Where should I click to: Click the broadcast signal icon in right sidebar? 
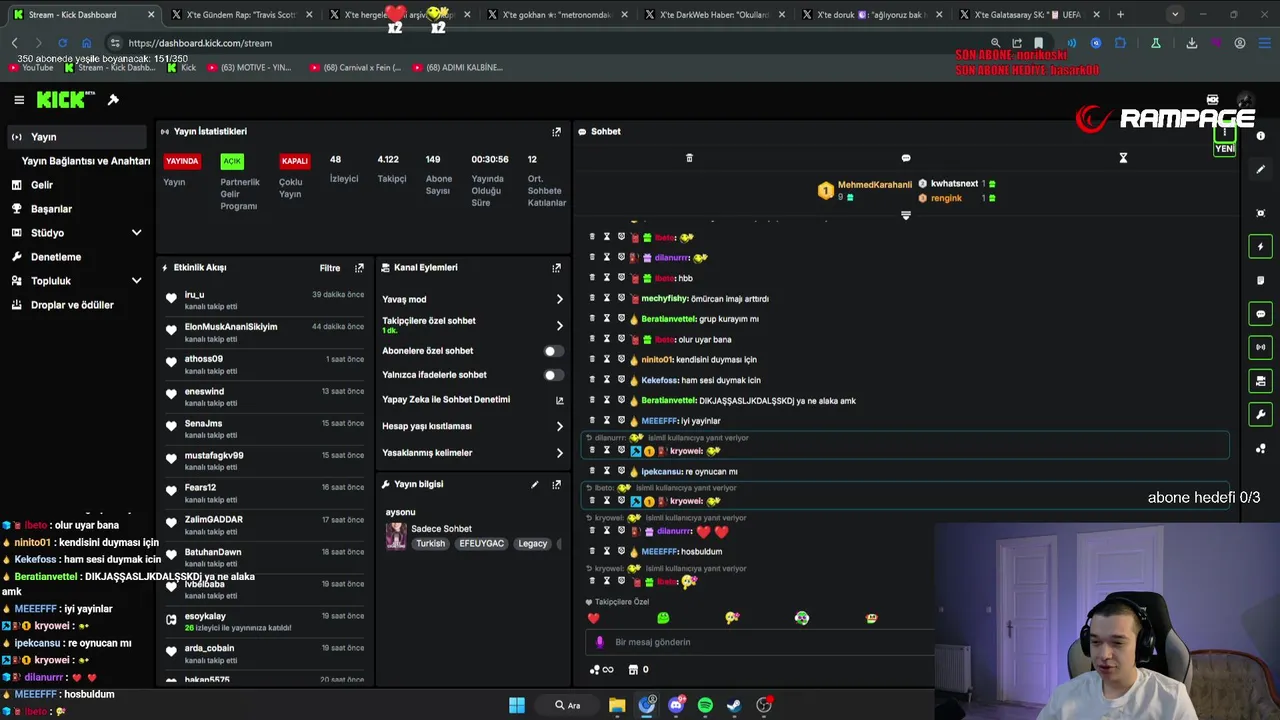(1261, 347)
